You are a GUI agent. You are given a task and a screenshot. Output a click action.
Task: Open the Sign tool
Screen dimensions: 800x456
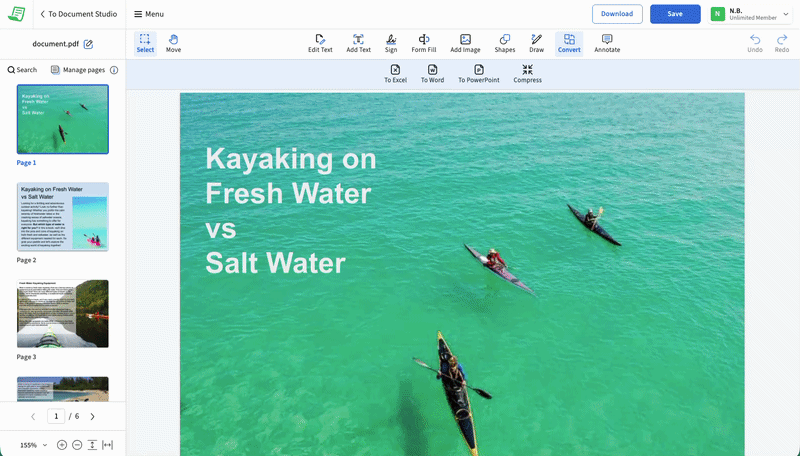(x=391, y=43)
